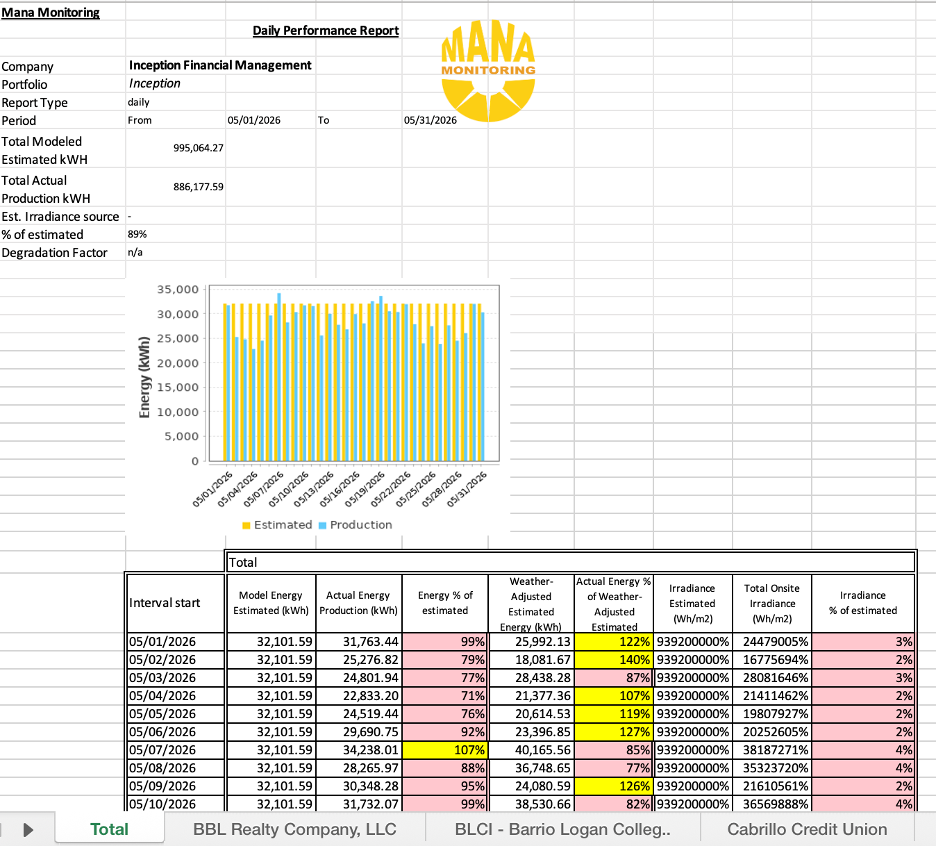Select the Irradiance Estimated (Wh/m2) header
Image resolution: width=936 pixels, height=846 pixels.
tap(692, 603)
